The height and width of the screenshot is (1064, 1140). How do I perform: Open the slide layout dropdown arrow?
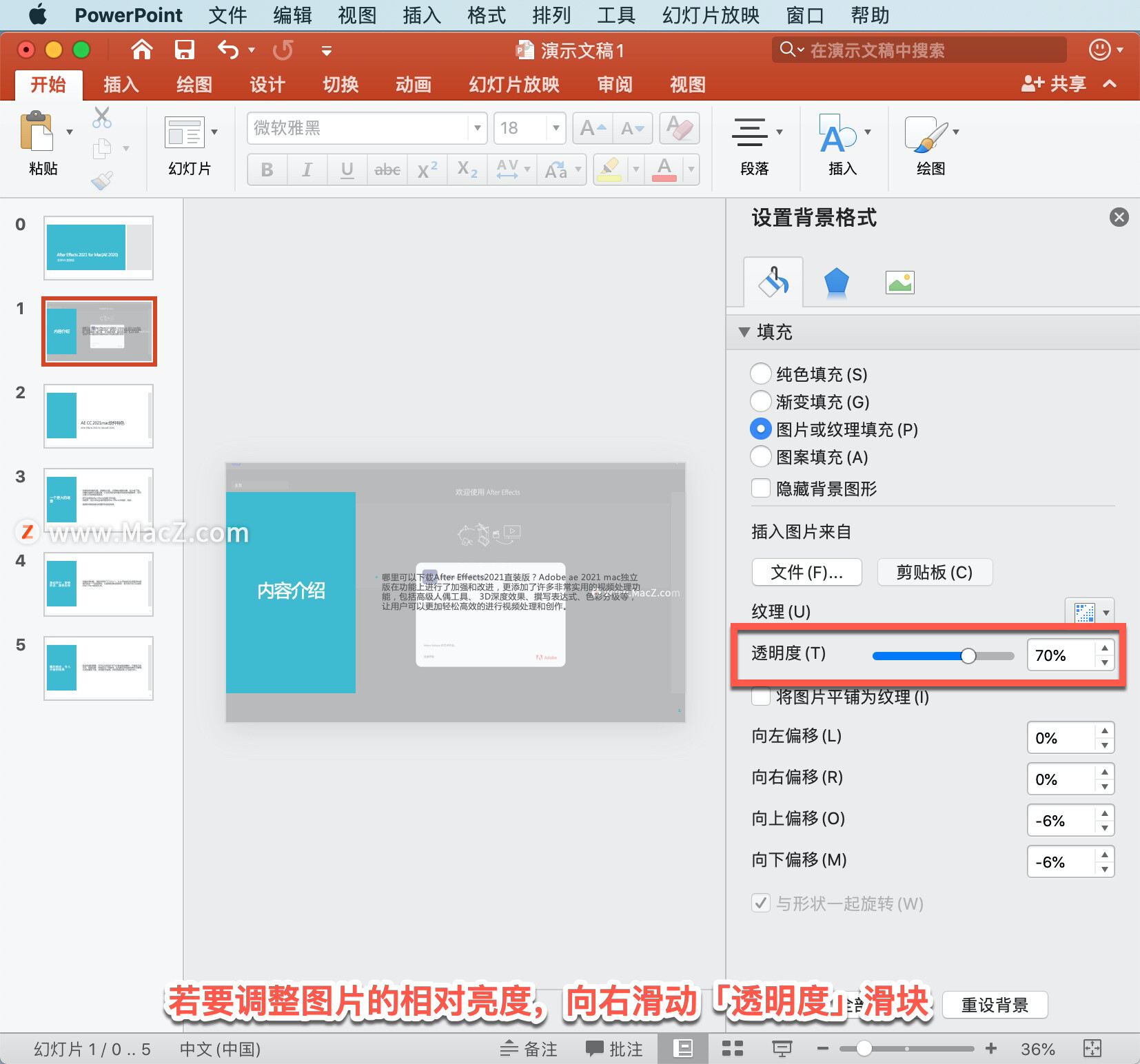click(214, 132)
